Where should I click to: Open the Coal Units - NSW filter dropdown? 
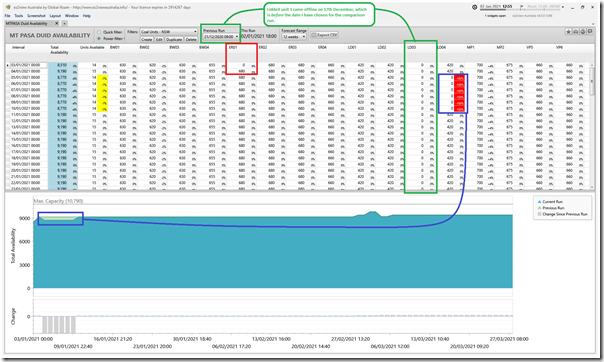[169, 32]
